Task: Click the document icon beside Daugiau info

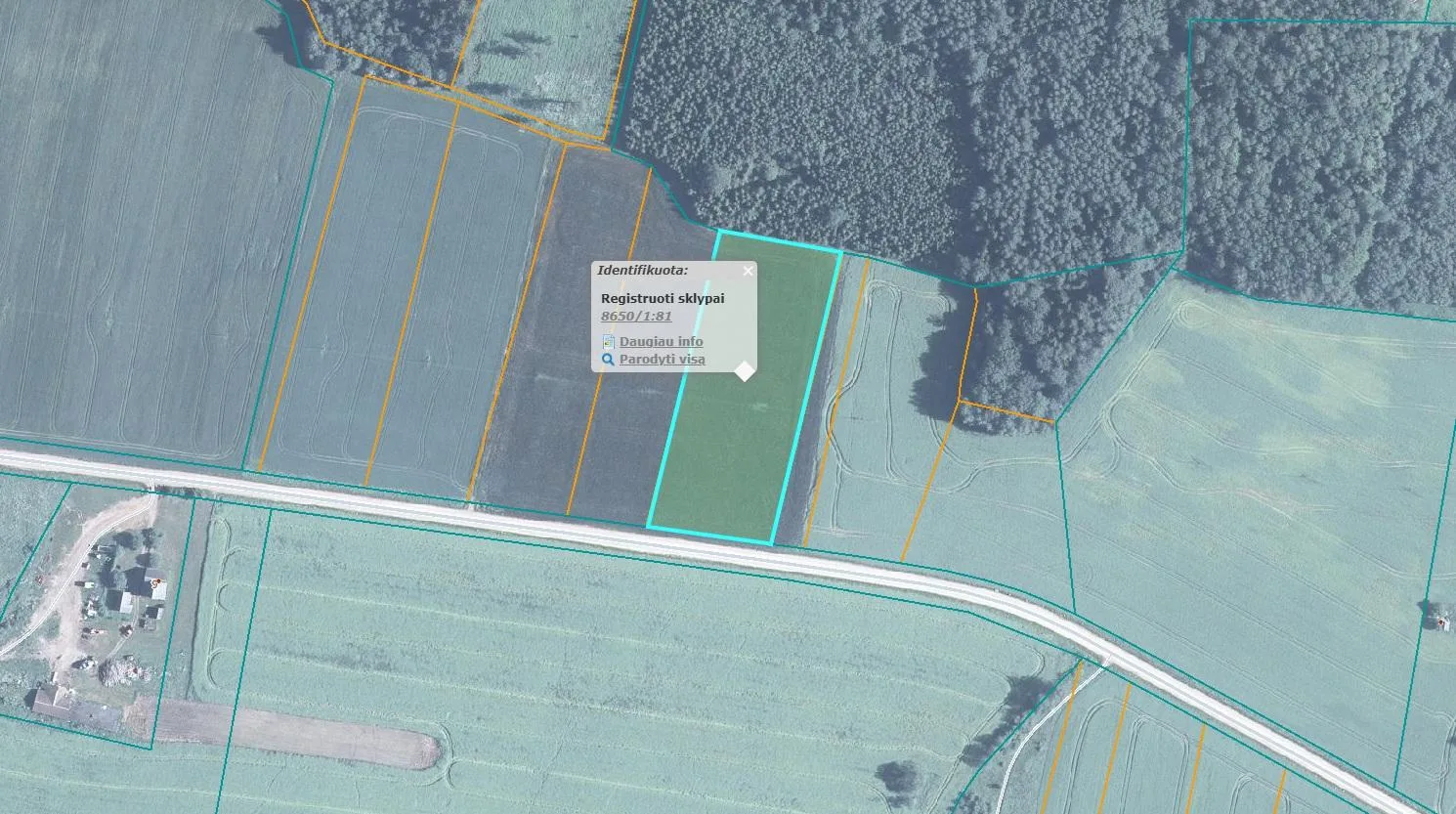Action: [608, 342]
